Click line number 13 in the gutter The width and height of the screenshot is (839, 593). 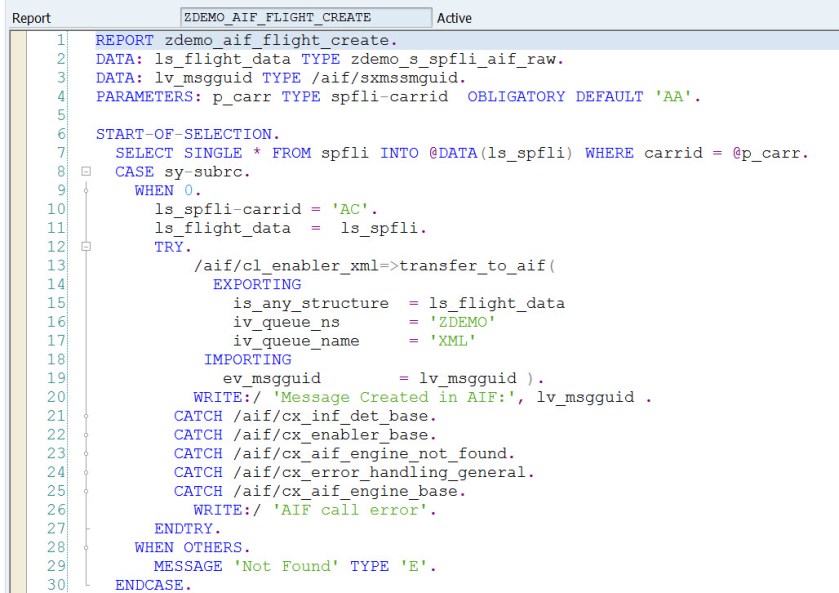(x=56, y=265)
